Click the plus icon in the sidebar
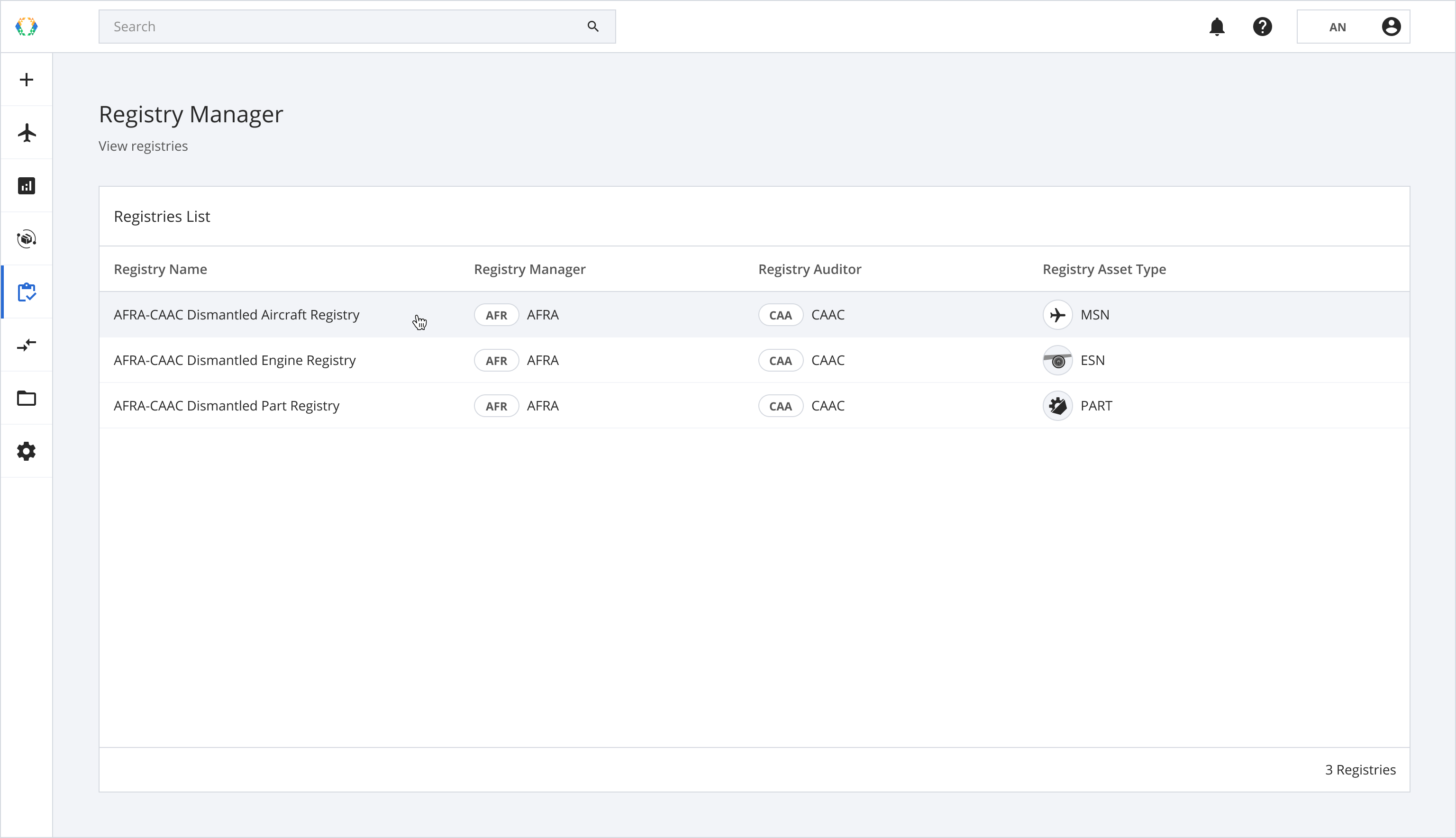This screenshot has width=1456, height=838. [27, 80]
